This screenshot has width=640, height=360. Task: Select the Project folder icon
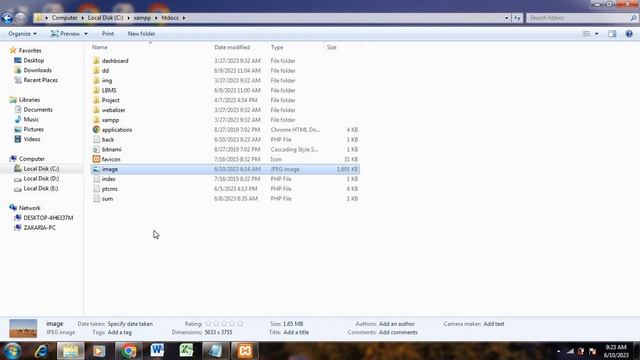pos(96,100)
